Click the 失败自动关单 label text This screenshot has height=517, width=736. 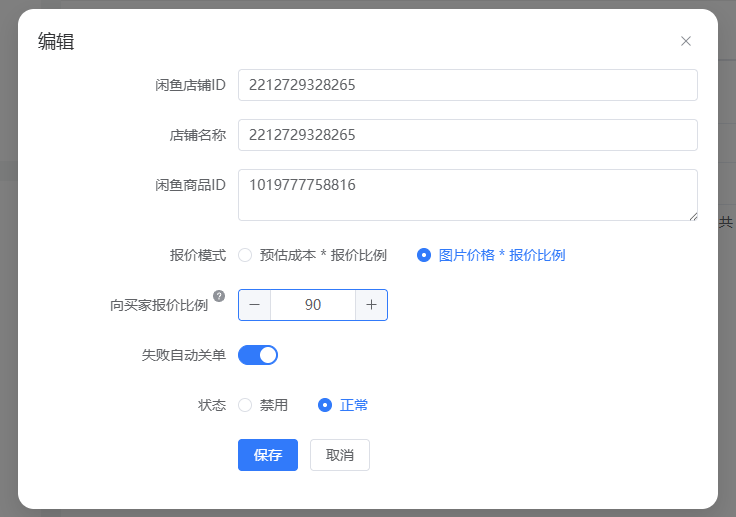[x=184, y=355]
